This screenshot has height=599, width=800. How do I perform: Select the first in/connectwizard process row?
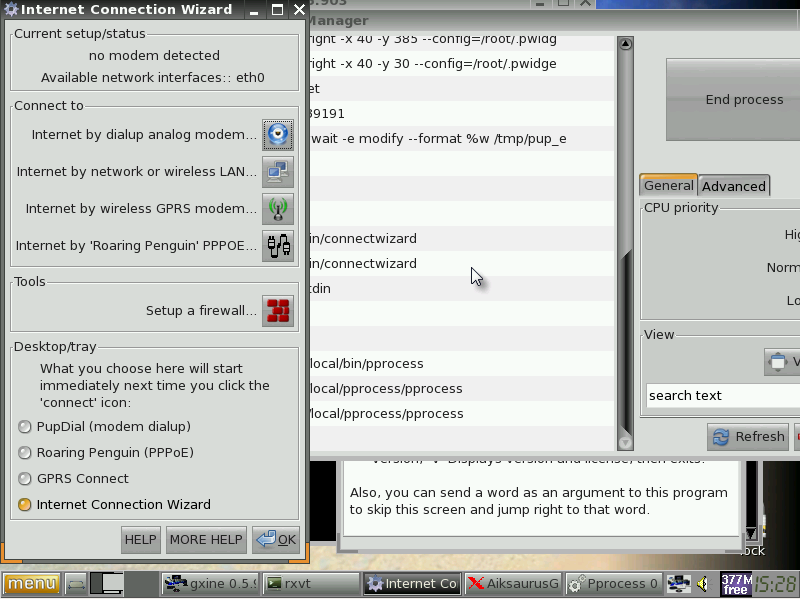coord(462,239)
